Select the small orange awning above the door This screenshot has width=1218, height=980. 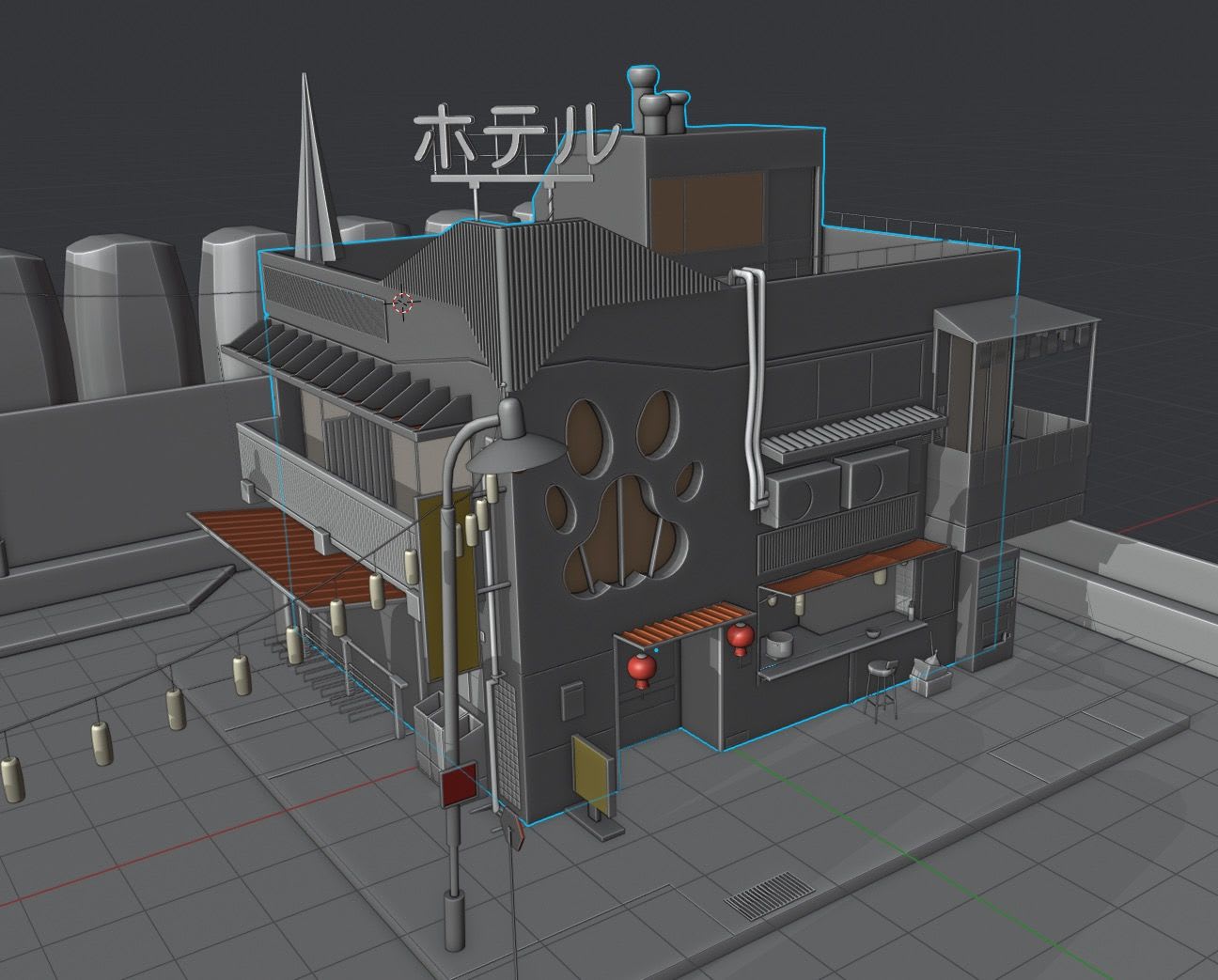pyautogui.click(x=683, y=625)
